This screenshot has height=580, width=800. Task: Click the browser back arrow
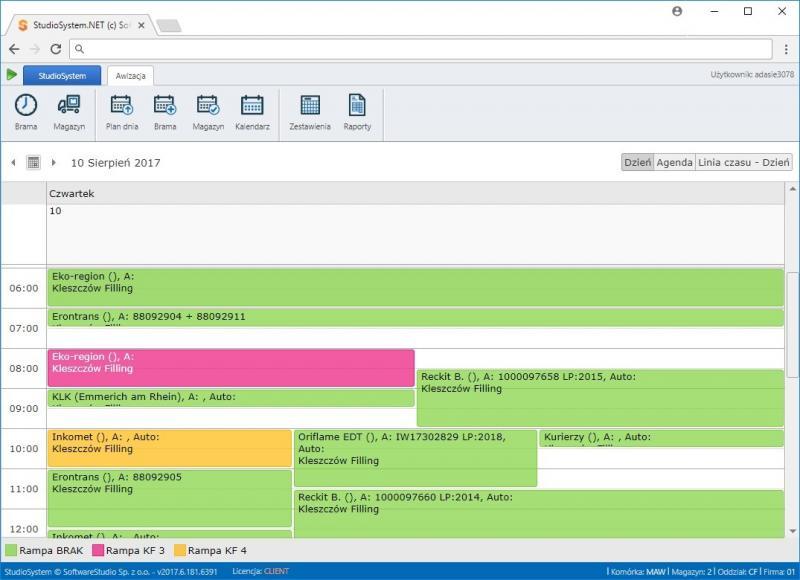[x=14, y=49]
